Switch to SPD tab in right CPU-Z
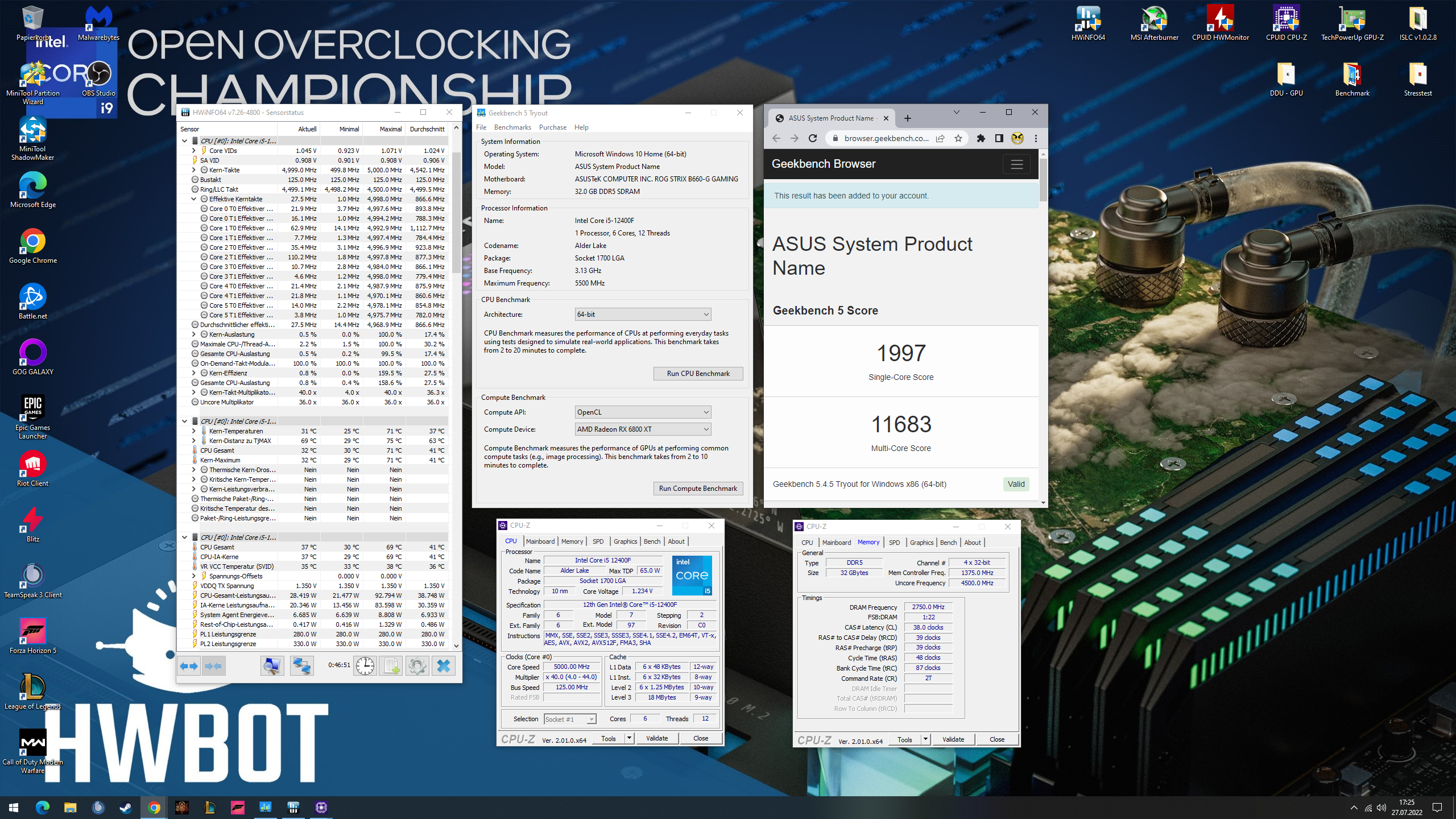The height and width of the screenshot is (819, 1456). click(894, 543)
